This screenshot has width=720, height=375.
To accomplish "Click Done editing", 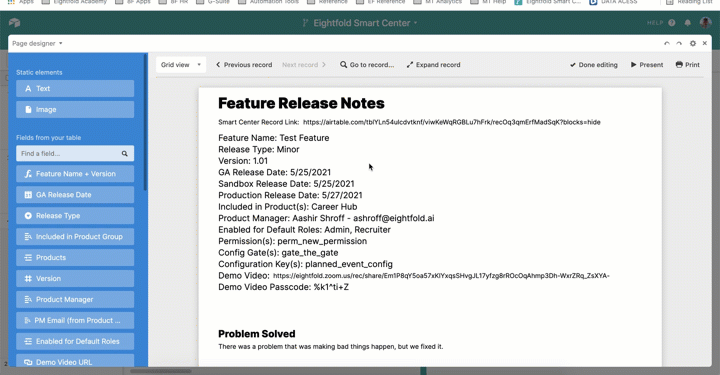I will [x=594, y=65].
